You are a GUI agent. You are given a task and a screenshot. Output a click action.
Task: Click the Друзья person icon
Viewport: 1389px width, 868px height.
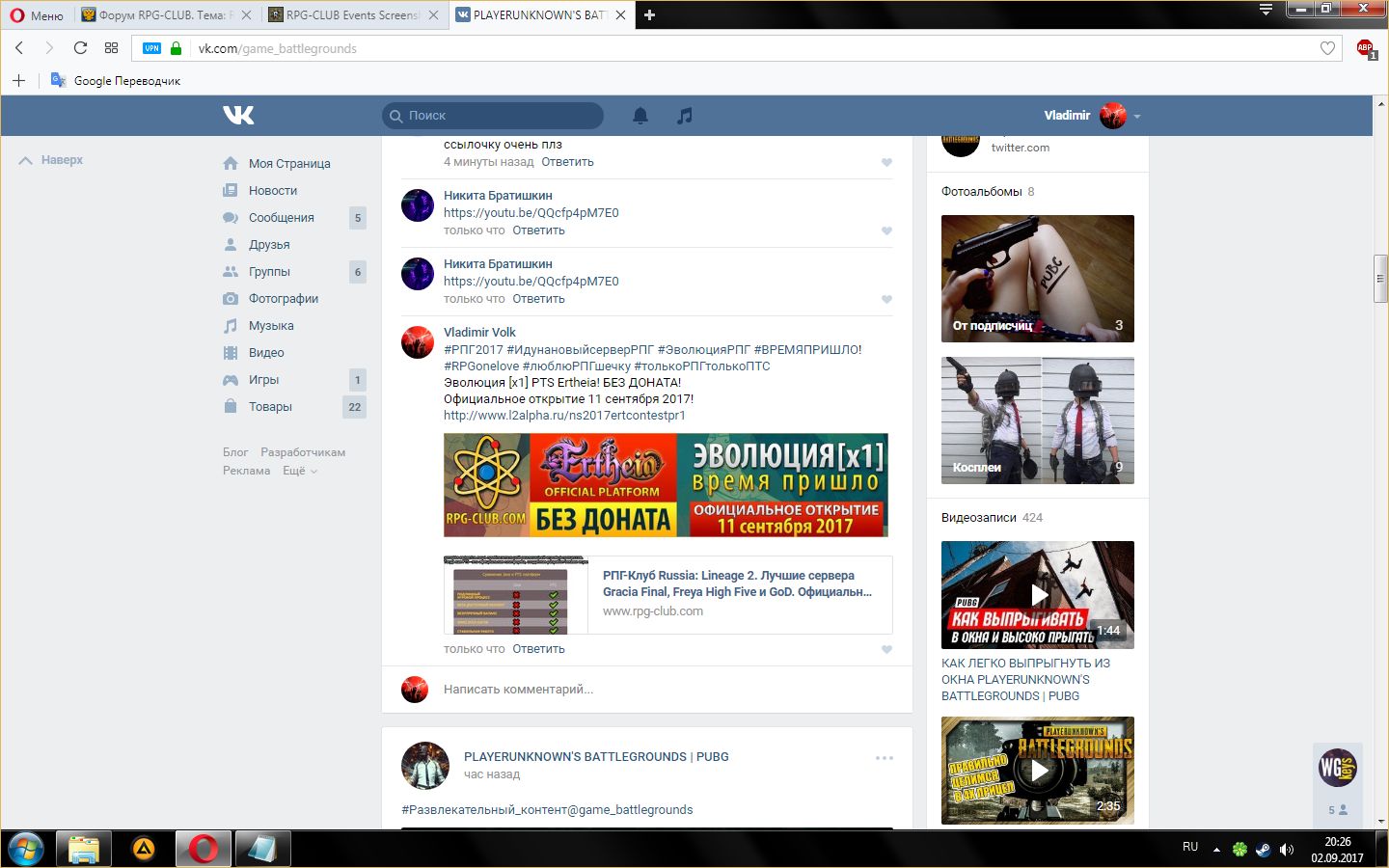[231, 245]
